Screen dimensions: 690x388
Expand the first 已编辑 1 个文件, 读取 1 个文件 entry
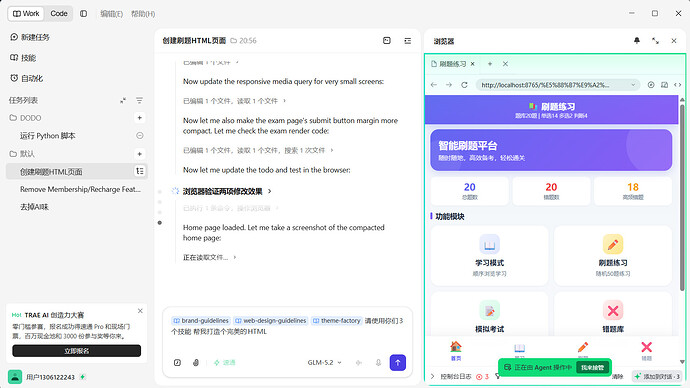(x=235, y=101)
